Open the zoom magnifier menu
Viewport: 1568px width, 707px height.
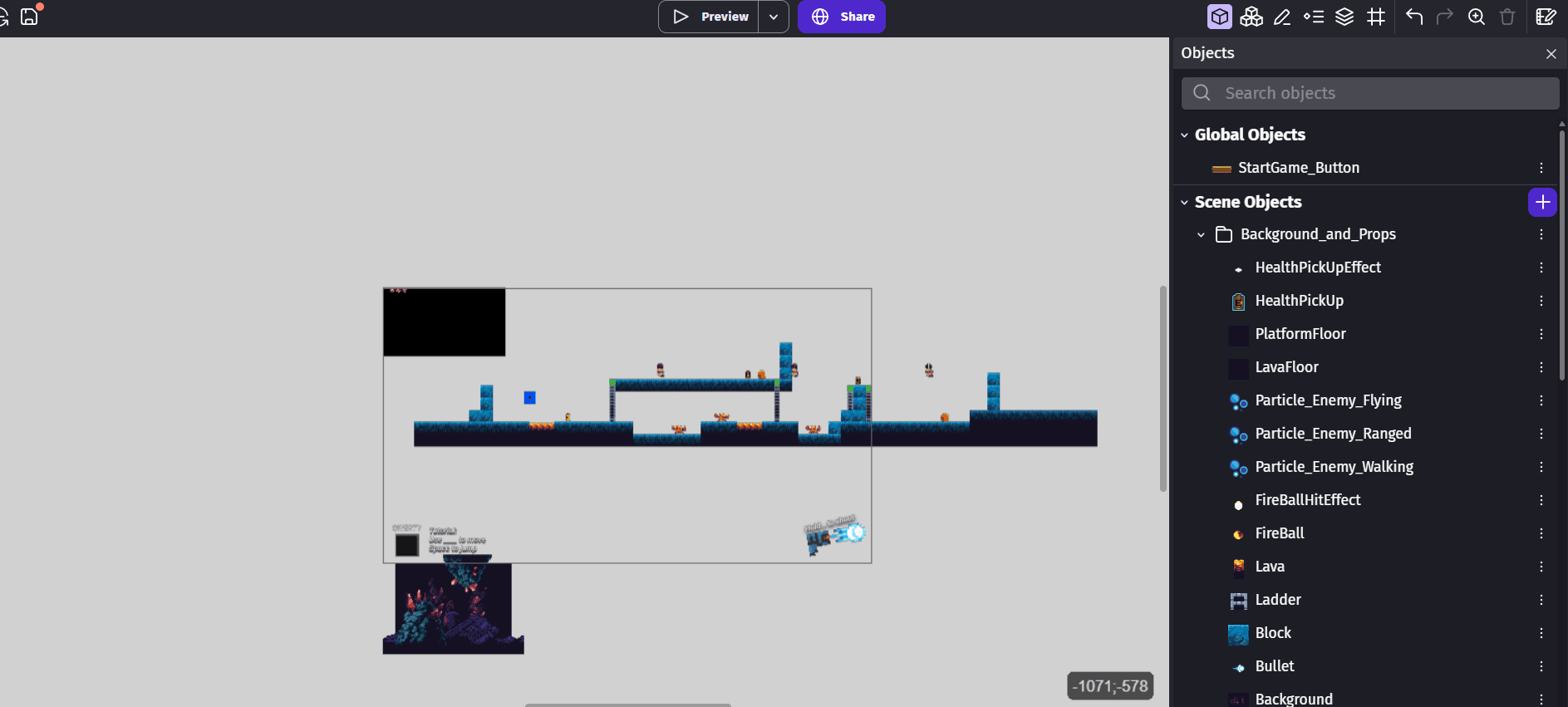[1476, 17]
